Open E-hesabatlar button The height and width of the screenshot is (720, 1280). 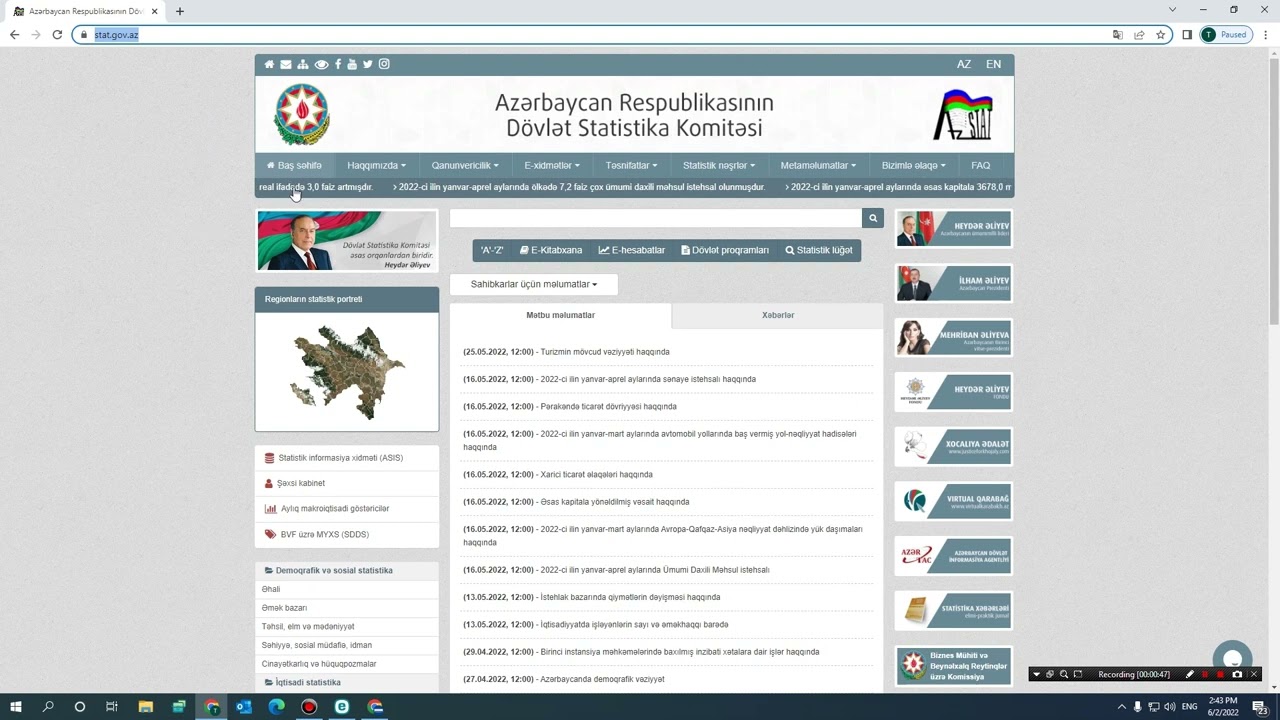(632, 250)
